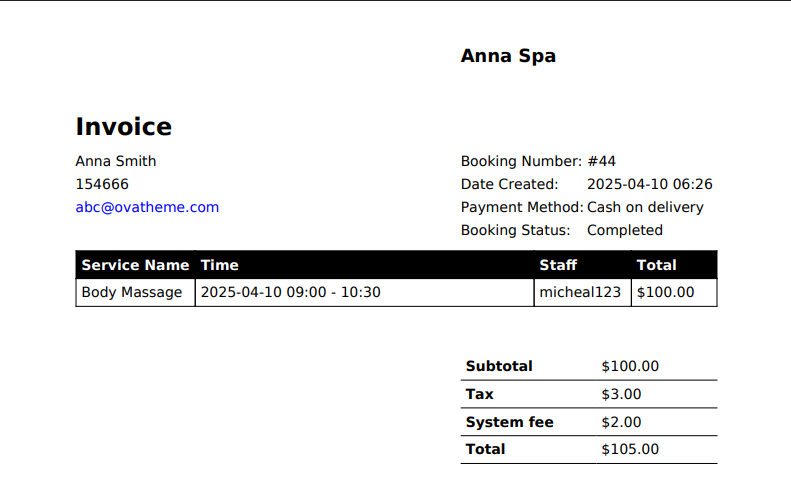Click the System fee label
The width and height of the screenshot is (791, 494).
click(509, 422)
